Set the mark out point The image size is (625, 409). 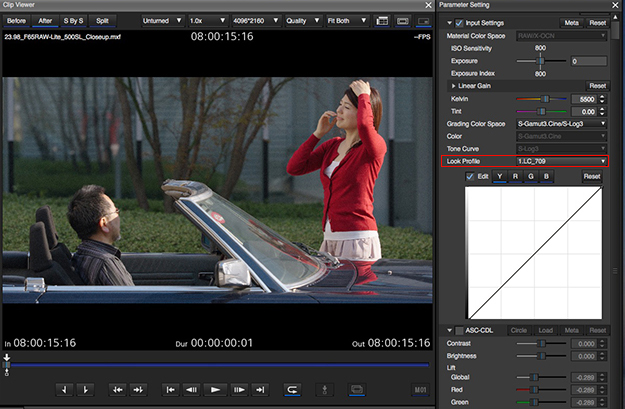click(x=84, y=389)
